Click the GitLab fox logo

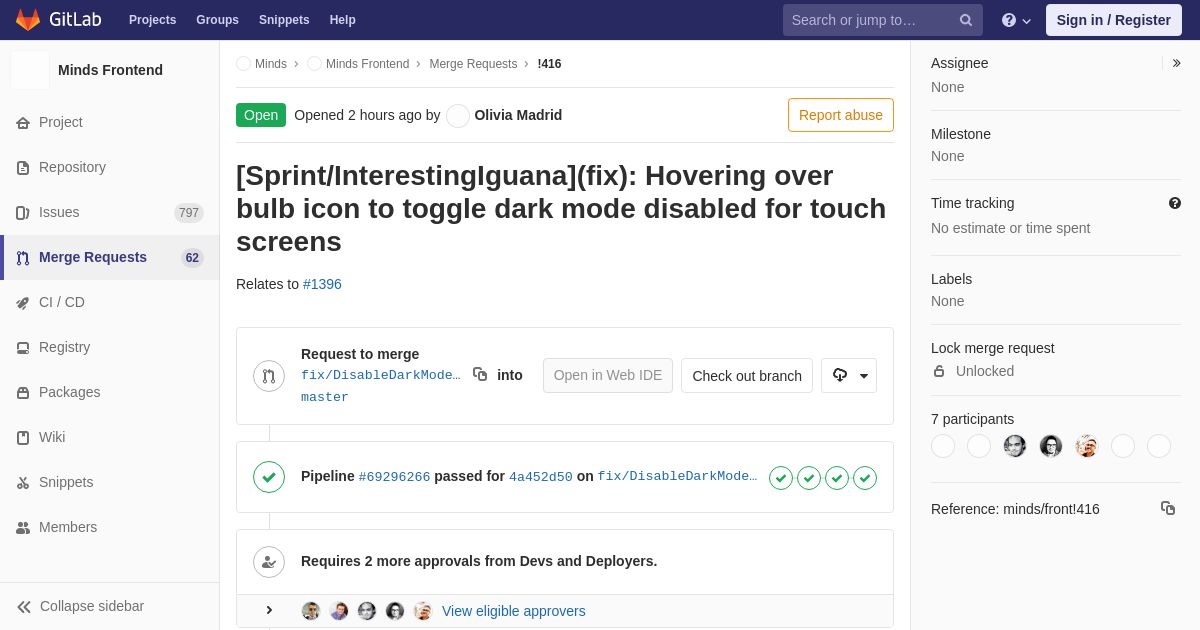coord(28,20)
